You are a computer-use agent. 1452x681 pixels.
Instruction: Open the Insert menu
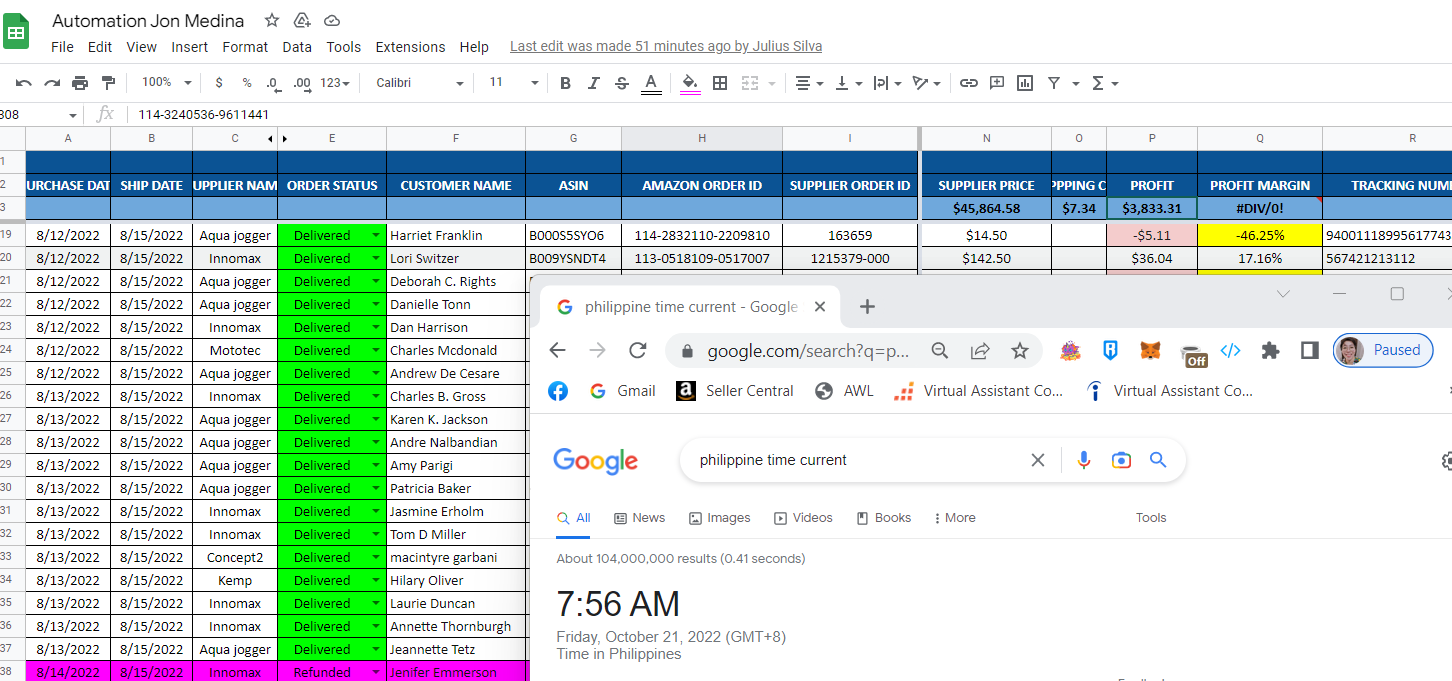[190, 47]
